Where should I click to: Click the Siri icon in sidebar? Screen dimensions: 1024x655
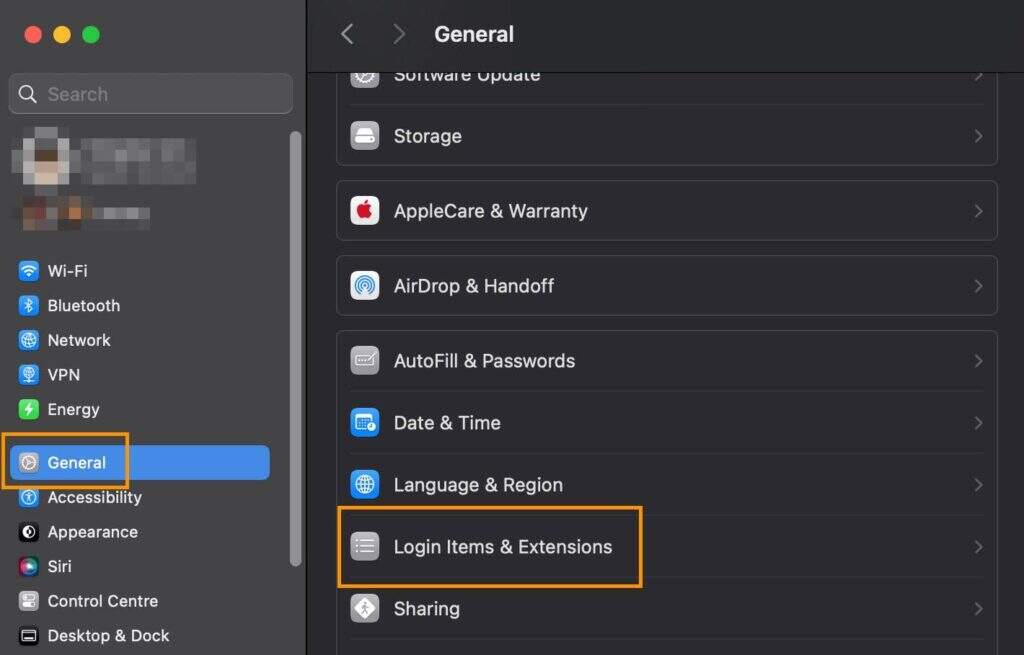(29, 567)
